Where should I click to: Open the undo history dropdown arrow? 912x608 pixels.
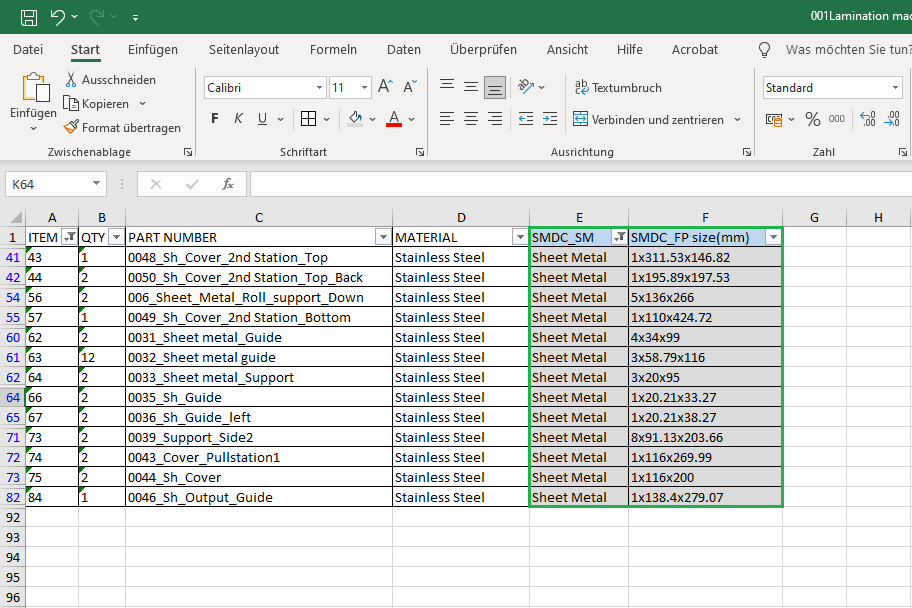[x=74, y=17]
